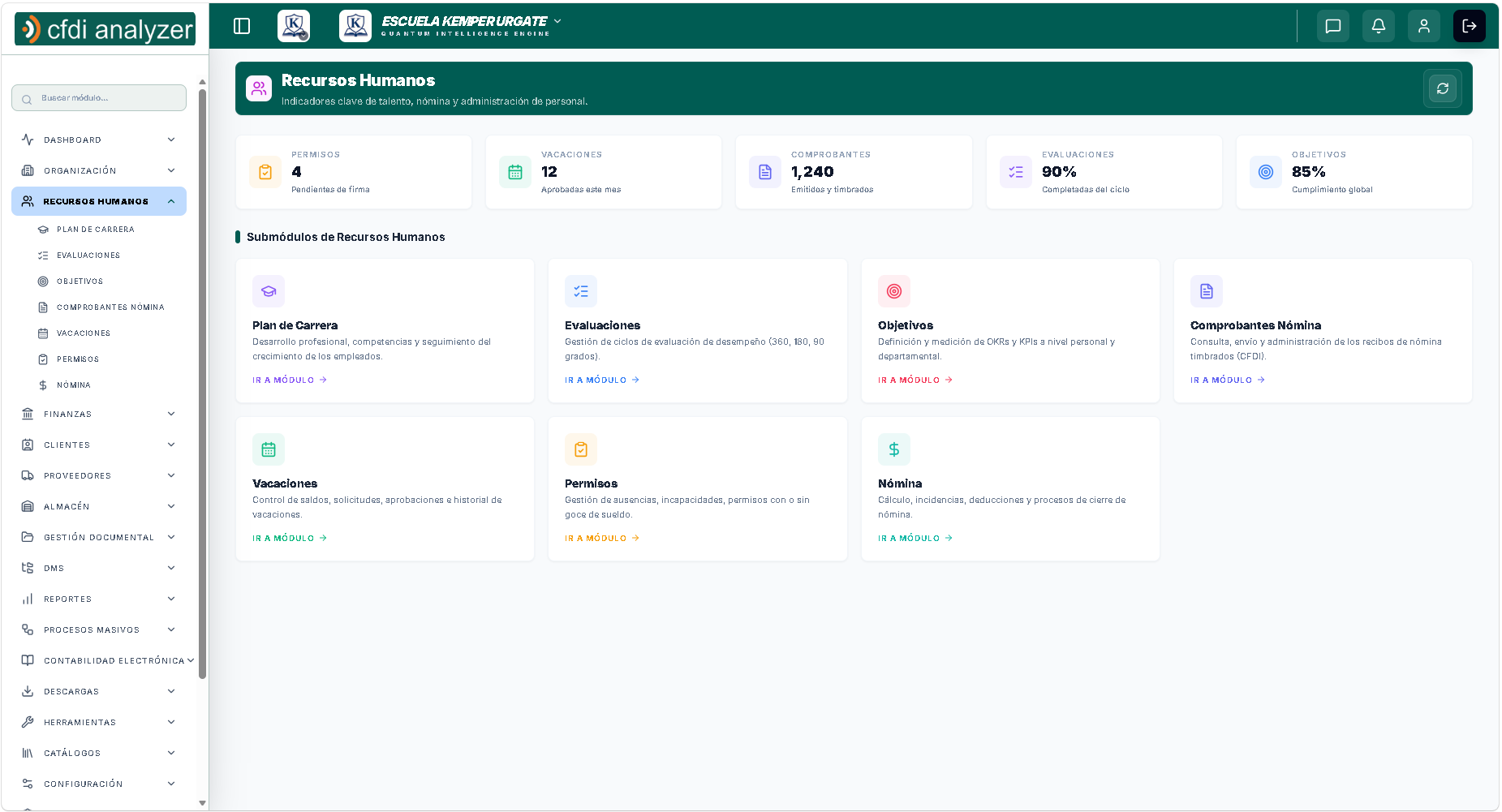Go to module from Evaluaciones card
Screen dimensions: 1502x812
tap(602, 380)
